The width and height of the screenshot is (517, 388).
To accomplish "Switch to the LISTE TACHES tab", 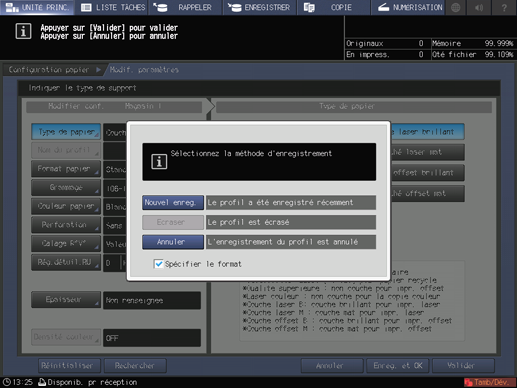I will pyautogui.click(x=113, y=7).
